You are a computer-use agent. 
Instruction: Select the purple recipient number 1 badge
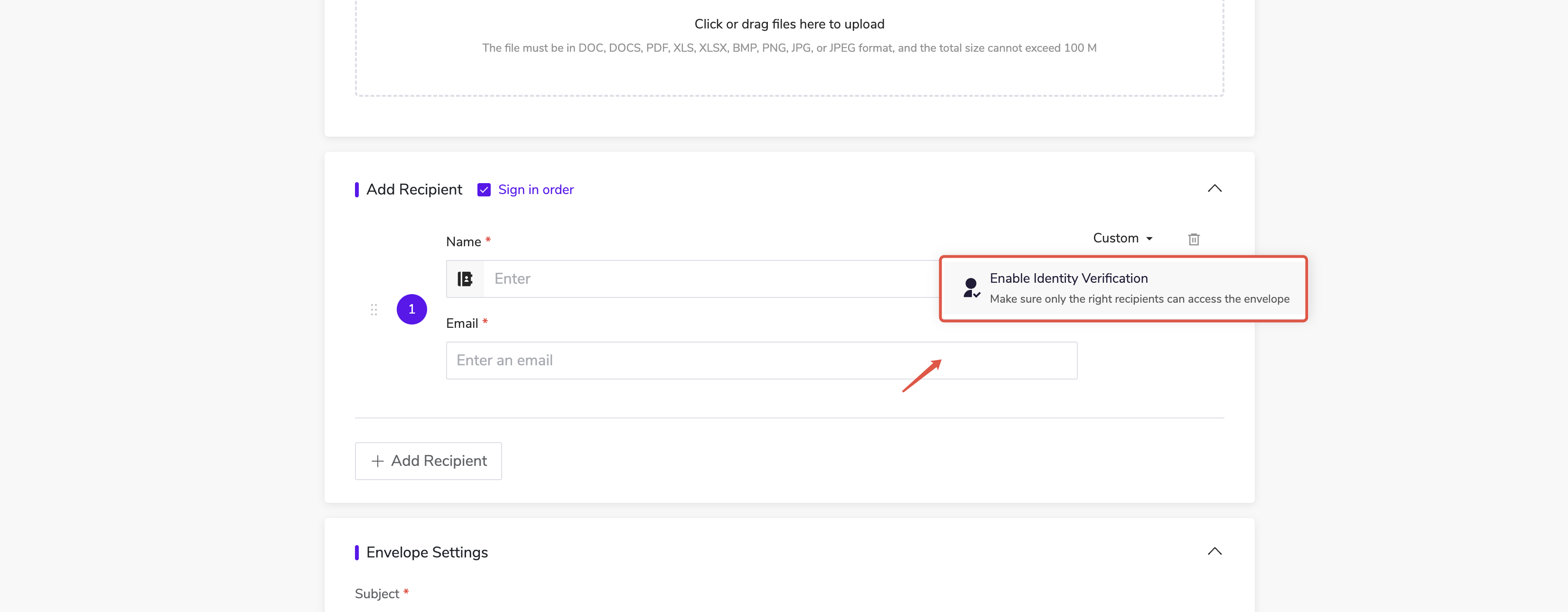pyautogui.click(x=411, y=309)
